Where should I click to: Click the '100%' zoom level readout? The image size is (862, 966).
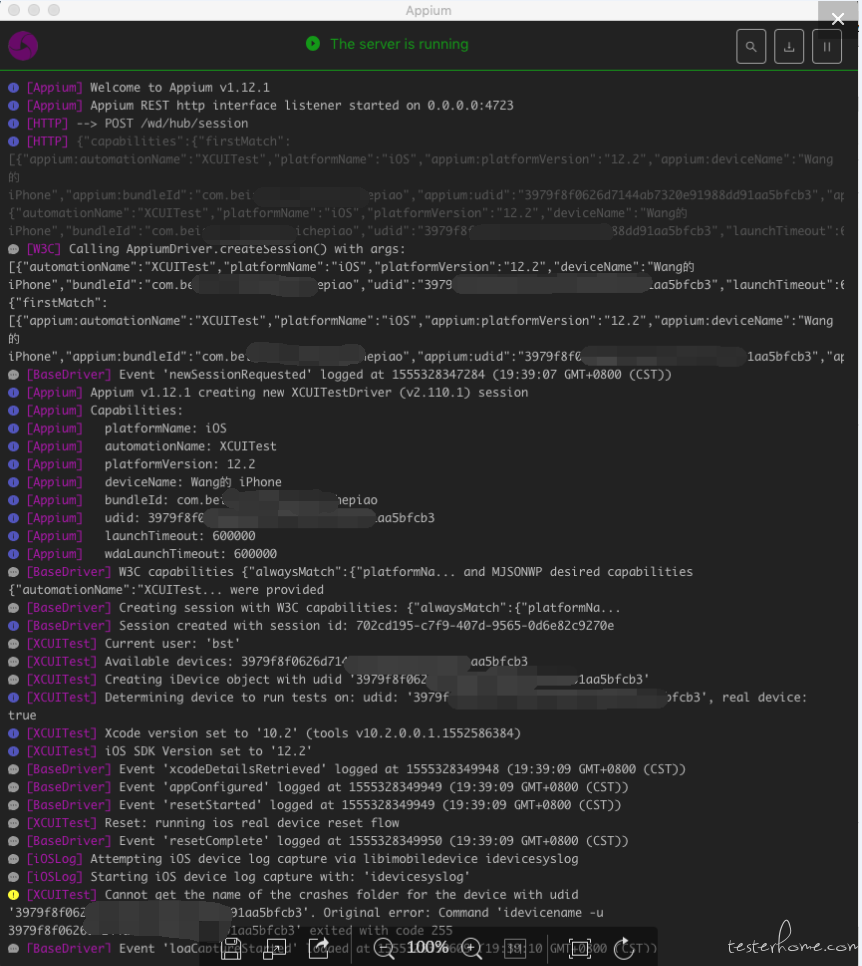pos(428,948)
